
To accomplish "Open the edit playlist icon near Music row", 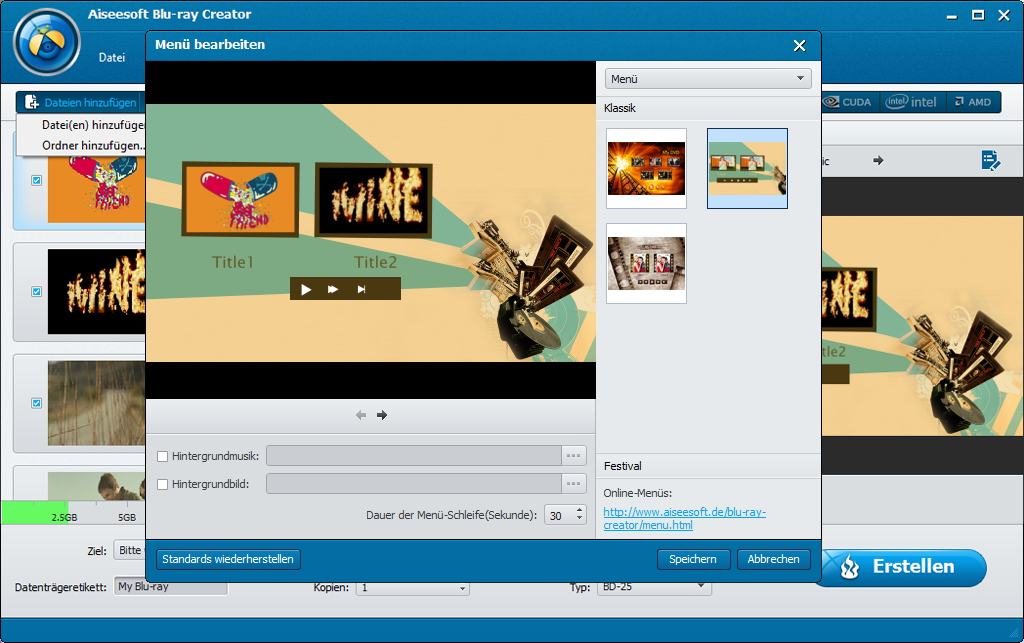I will [992, 160].
